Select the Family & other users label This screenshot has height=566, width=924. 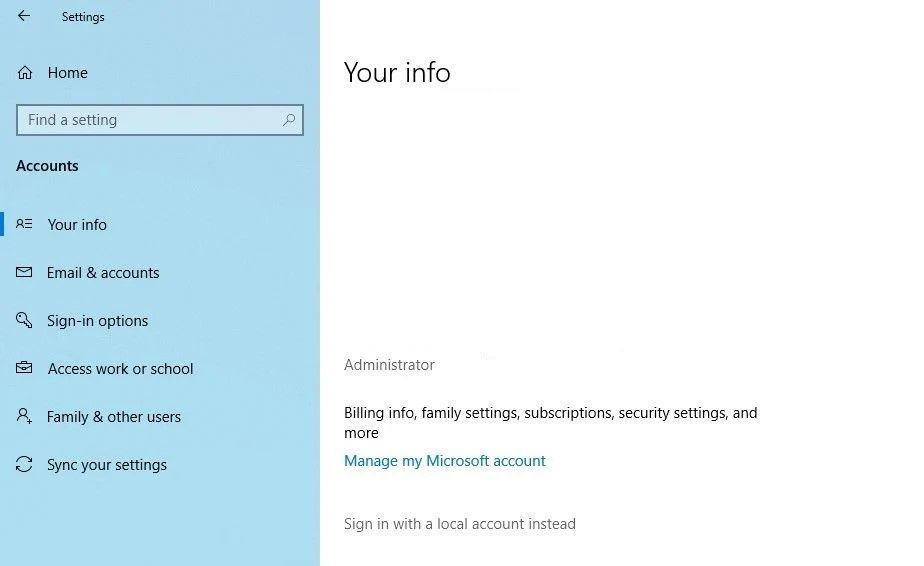(114, 417)
